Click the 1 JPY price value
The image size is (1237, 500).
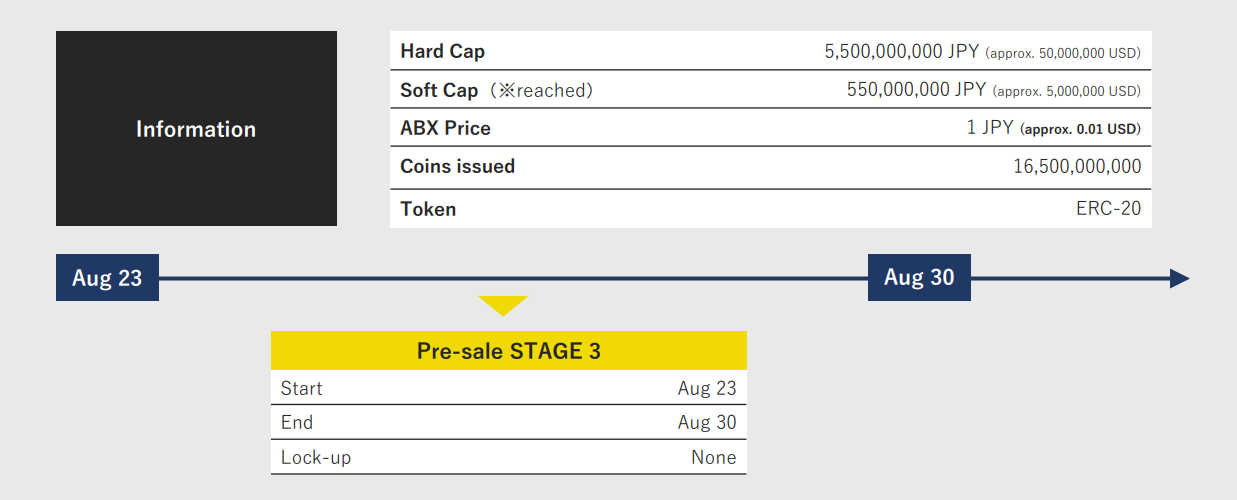990,128
